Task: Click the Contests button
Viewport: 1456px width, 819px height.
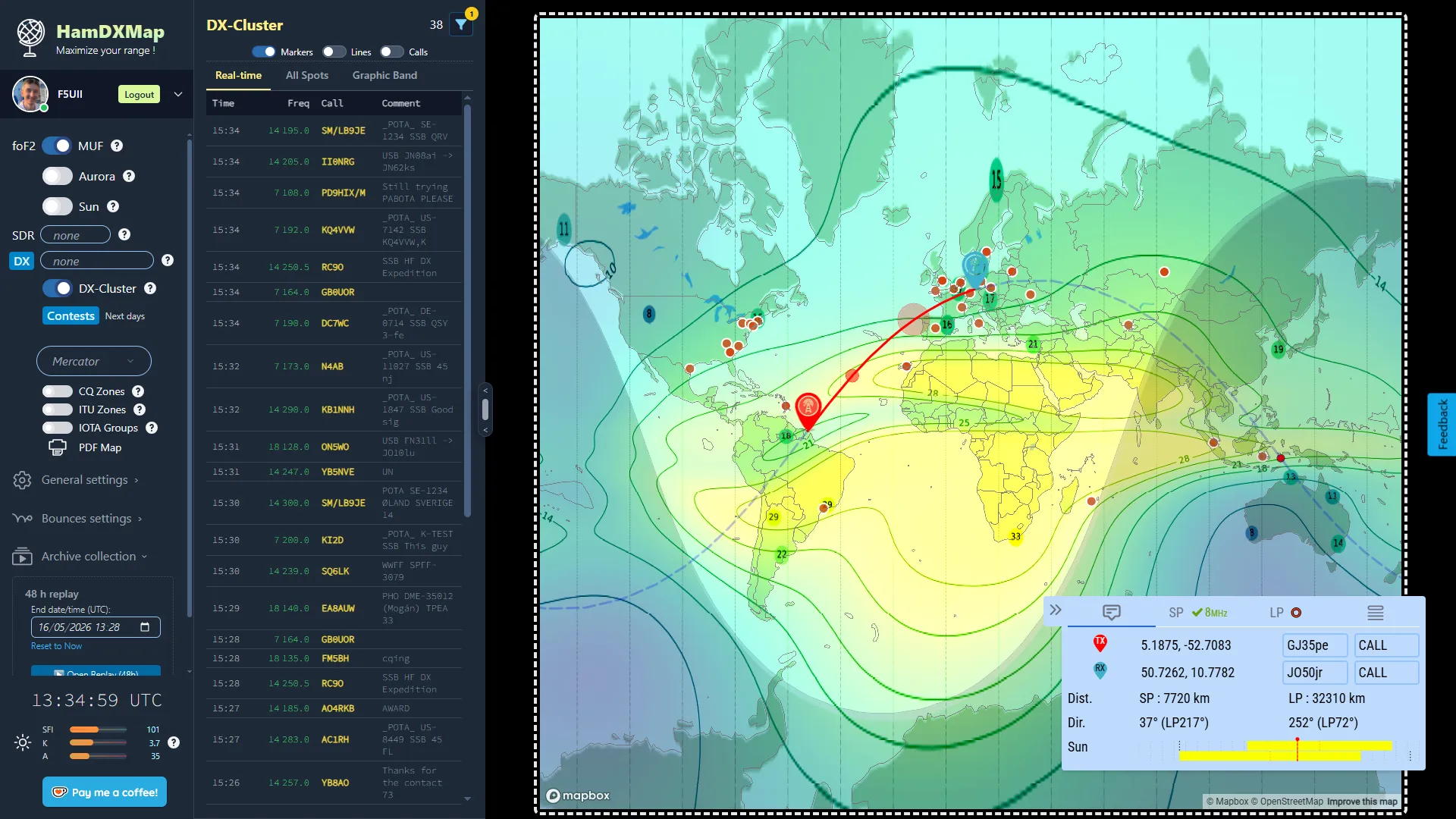Action: [x=71, y=315]
